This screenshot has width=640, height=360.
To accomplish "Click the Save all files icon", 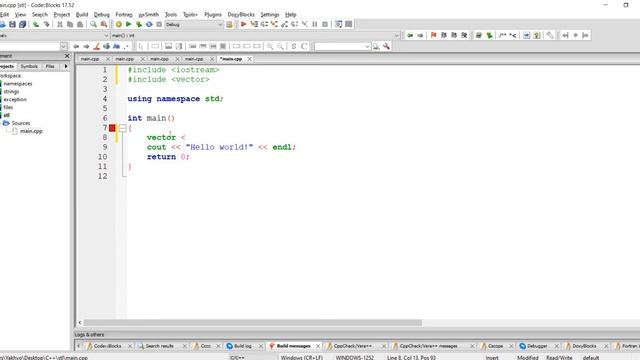I will [x=22, y=24].
